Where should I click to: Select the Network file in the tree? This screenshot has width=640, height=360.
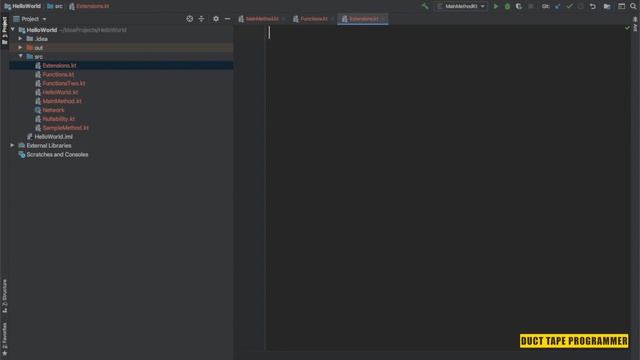53,110
